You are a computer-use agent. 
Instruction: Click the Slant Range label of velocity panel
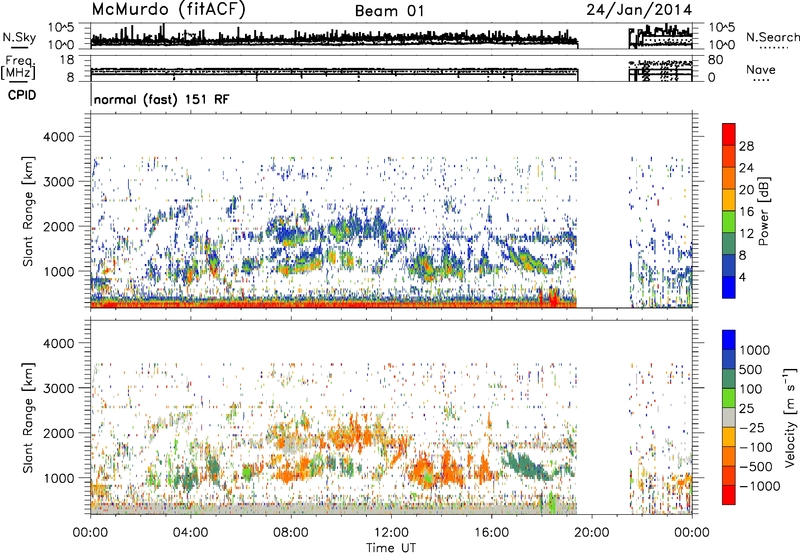tap(28, 417)
